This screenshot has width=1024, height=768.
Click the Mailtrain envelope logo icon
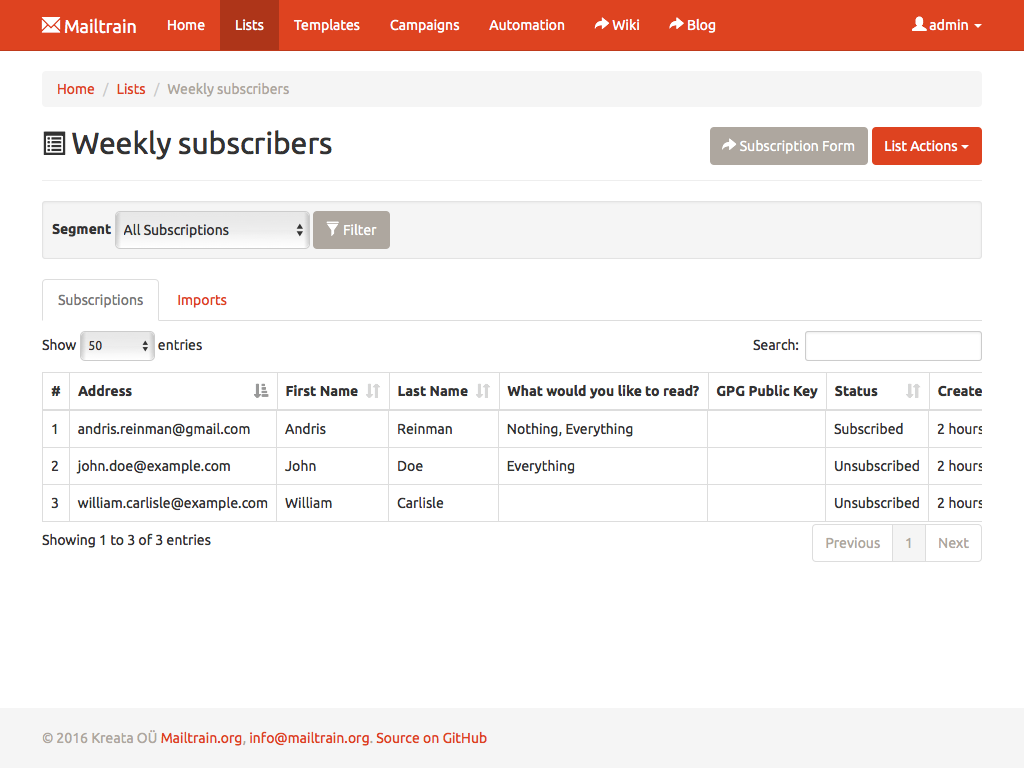[51, 25]
